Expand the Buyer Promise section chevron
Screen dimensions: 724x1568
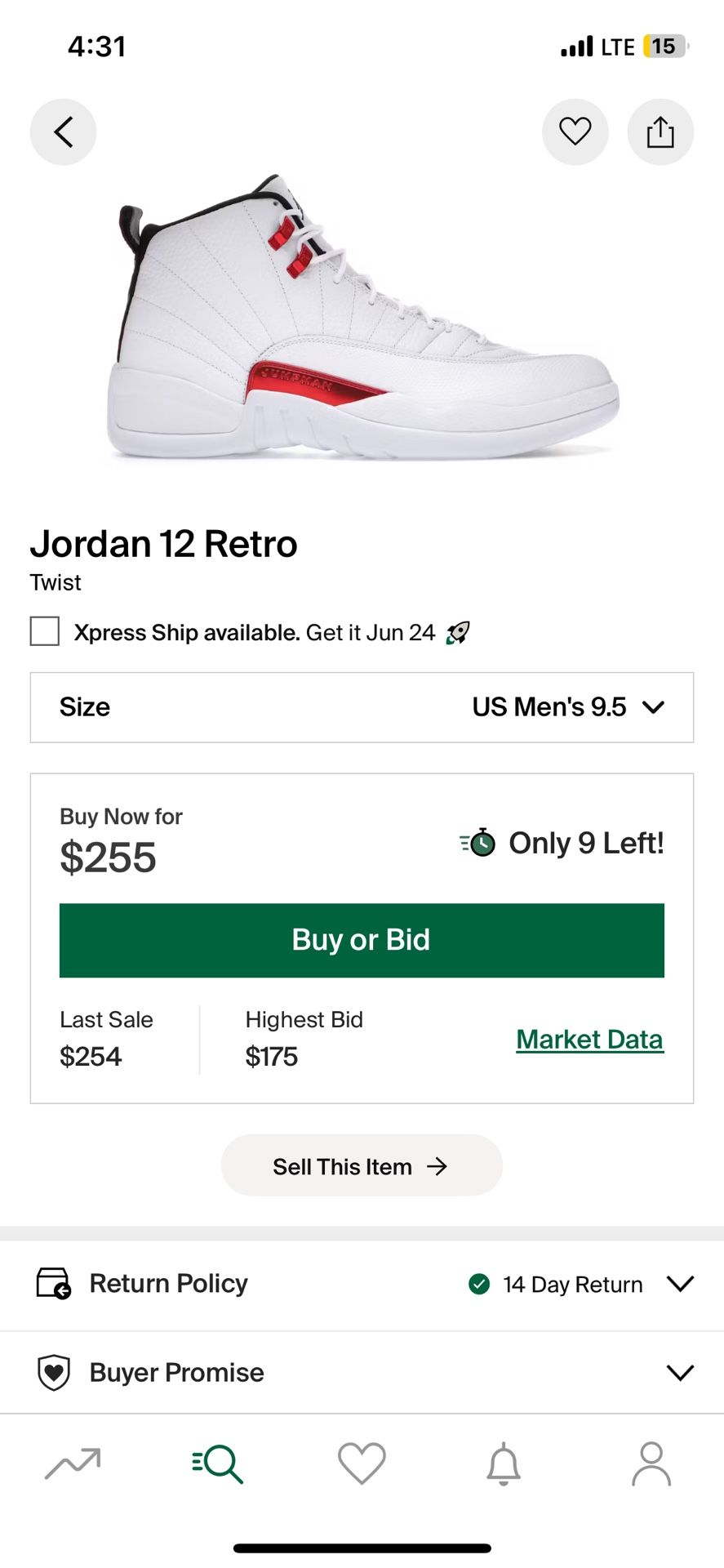(x=679, y=1372)
